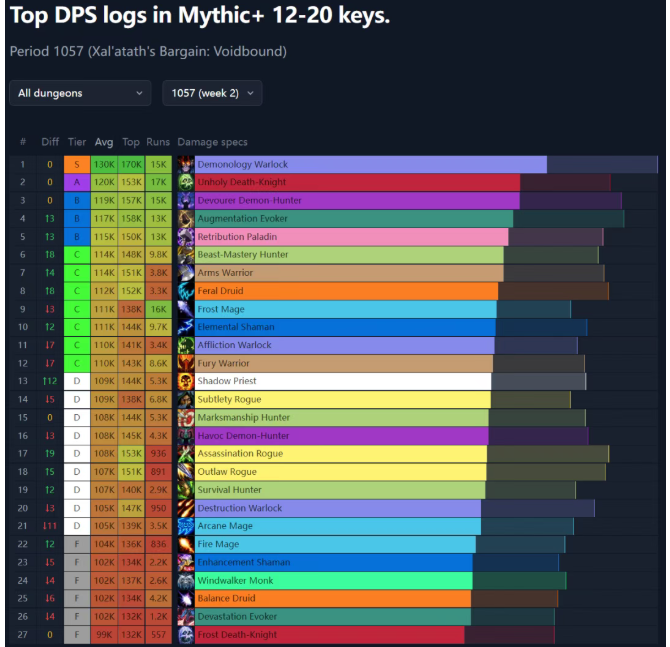
Task: Open the Frost Mage spec link
Action: pos(221,309)
